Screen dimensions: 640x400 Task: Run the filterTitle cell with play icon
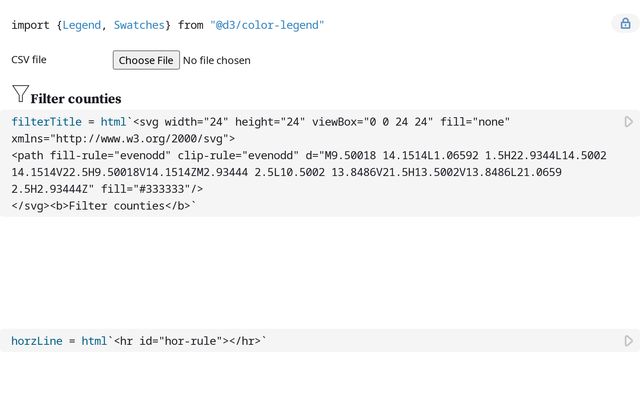[x=629, y=122]
